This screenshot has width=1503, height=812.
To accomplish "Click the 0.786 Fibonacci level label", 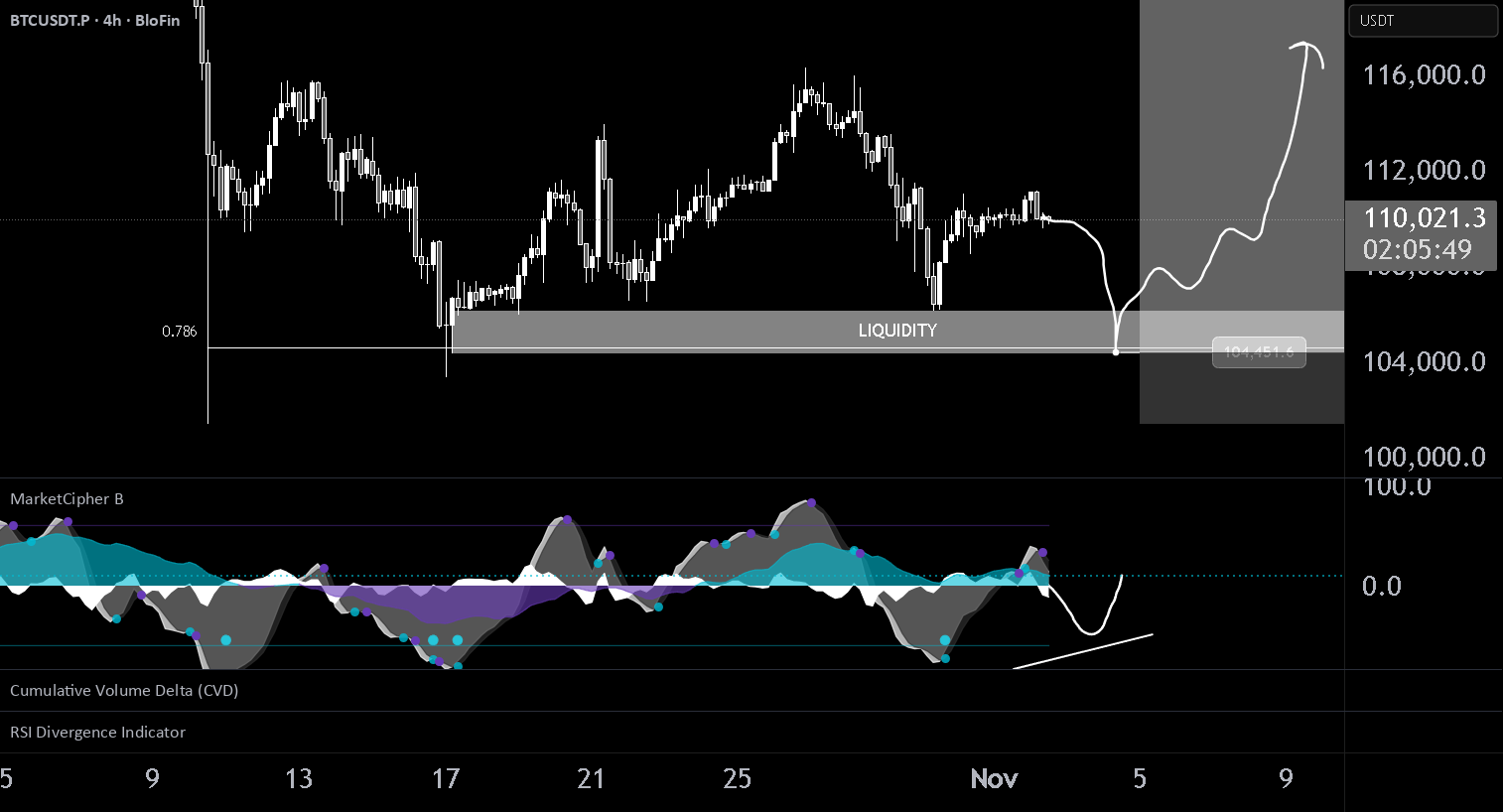I will click(180, 332).
